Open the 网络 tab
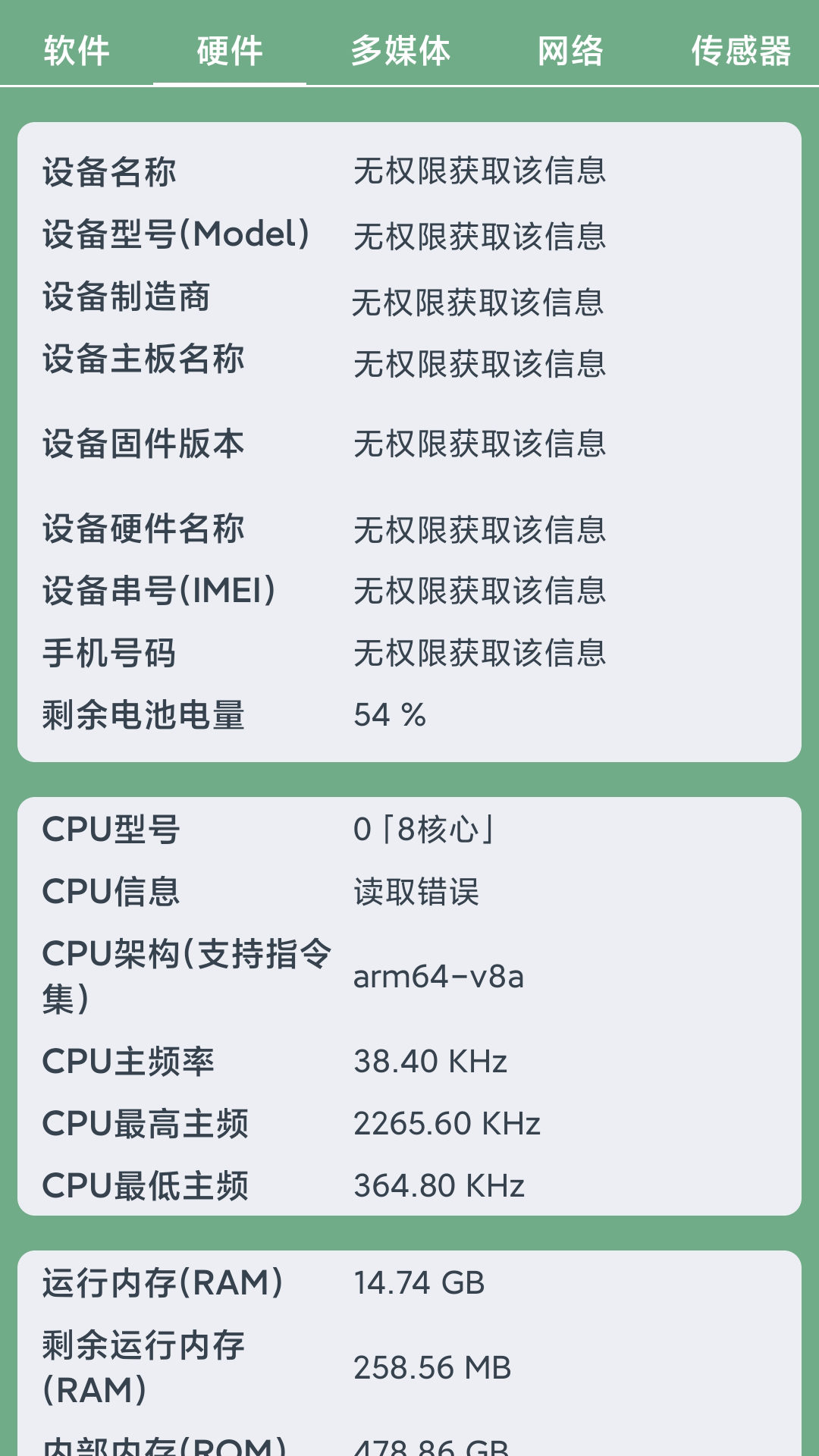The height and width of the screenshot is (1456, 819). pyautogui.click(x=571, y=52)
